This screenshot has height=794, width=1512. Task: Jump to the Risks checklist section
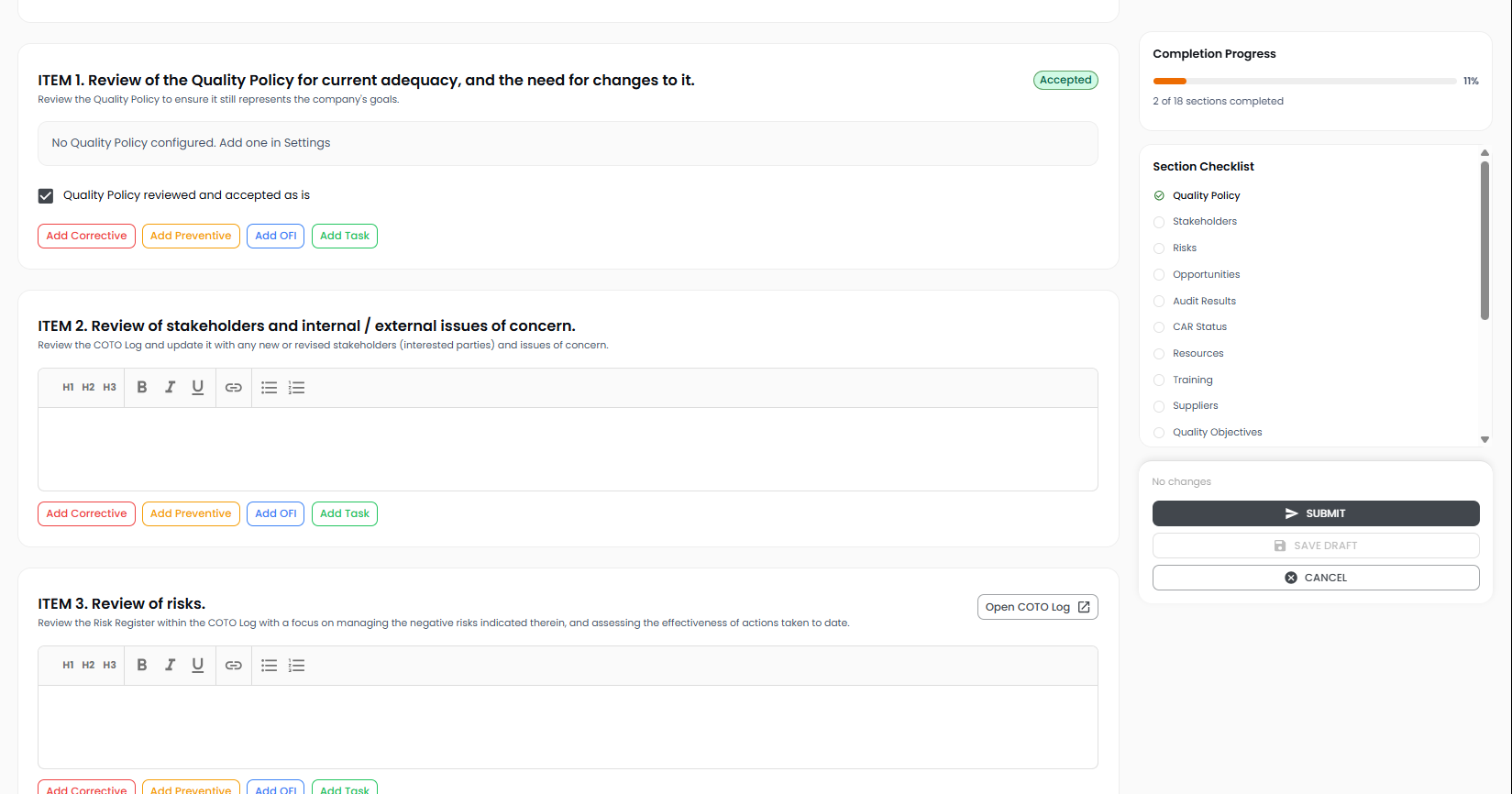click(x=1184, y=248)
